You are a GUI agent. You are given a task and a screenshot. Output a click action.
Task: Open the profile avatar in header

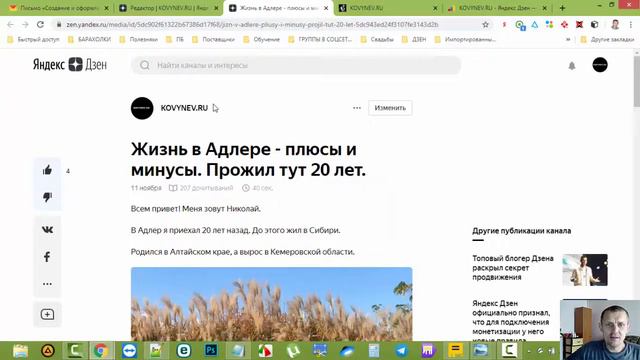[600, 65]
